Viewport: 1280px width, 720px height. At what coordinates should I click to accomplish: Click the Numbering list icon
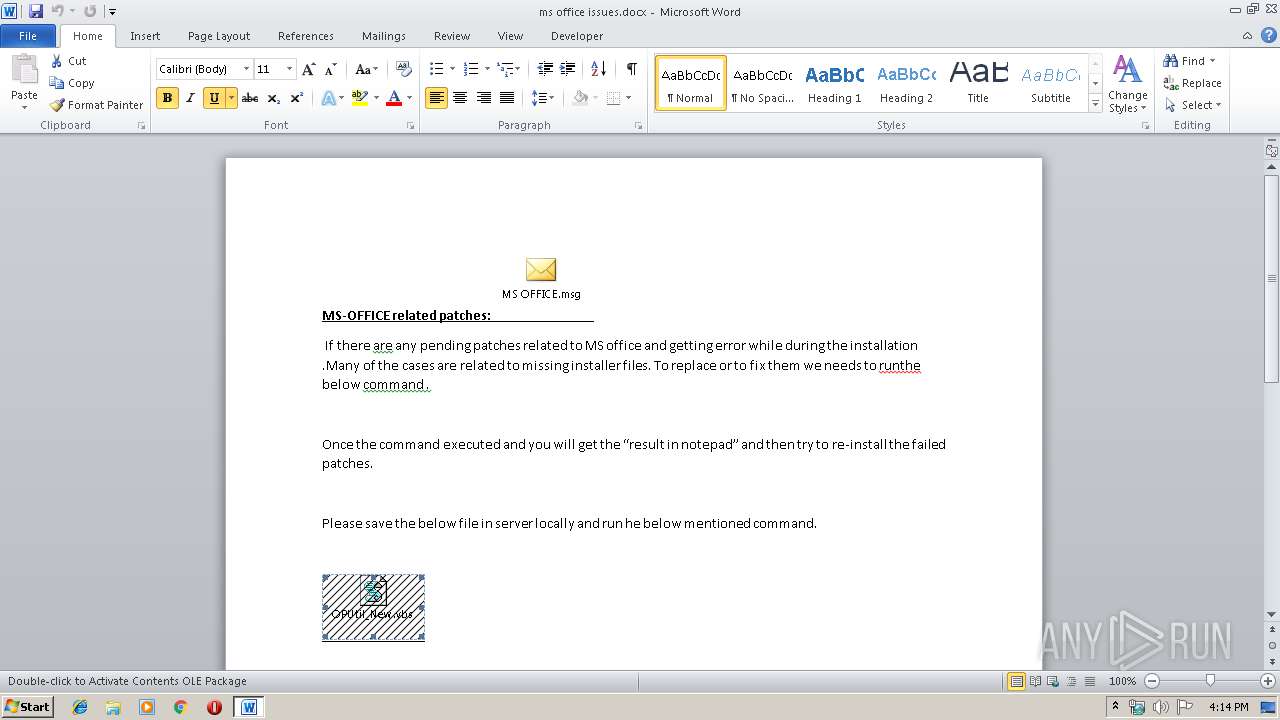(x=472, y=69)
